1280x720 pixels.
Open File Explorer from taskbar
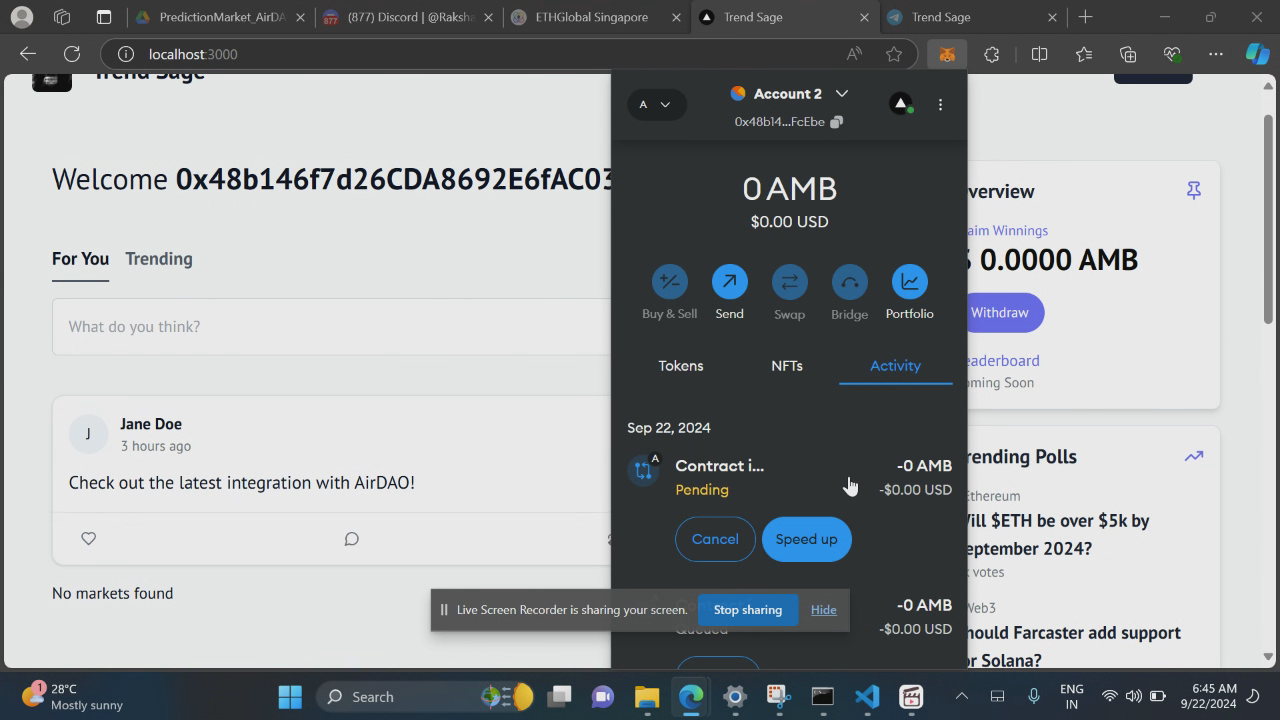click(x=647, y=696)
